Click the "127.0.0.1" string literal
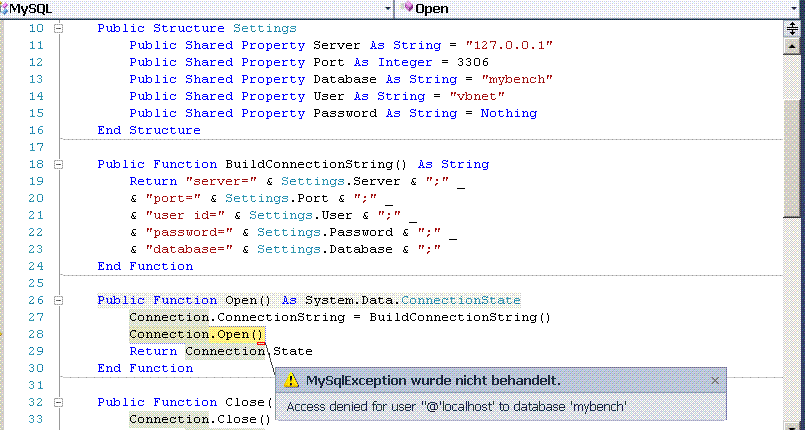 tap(508, 45)
